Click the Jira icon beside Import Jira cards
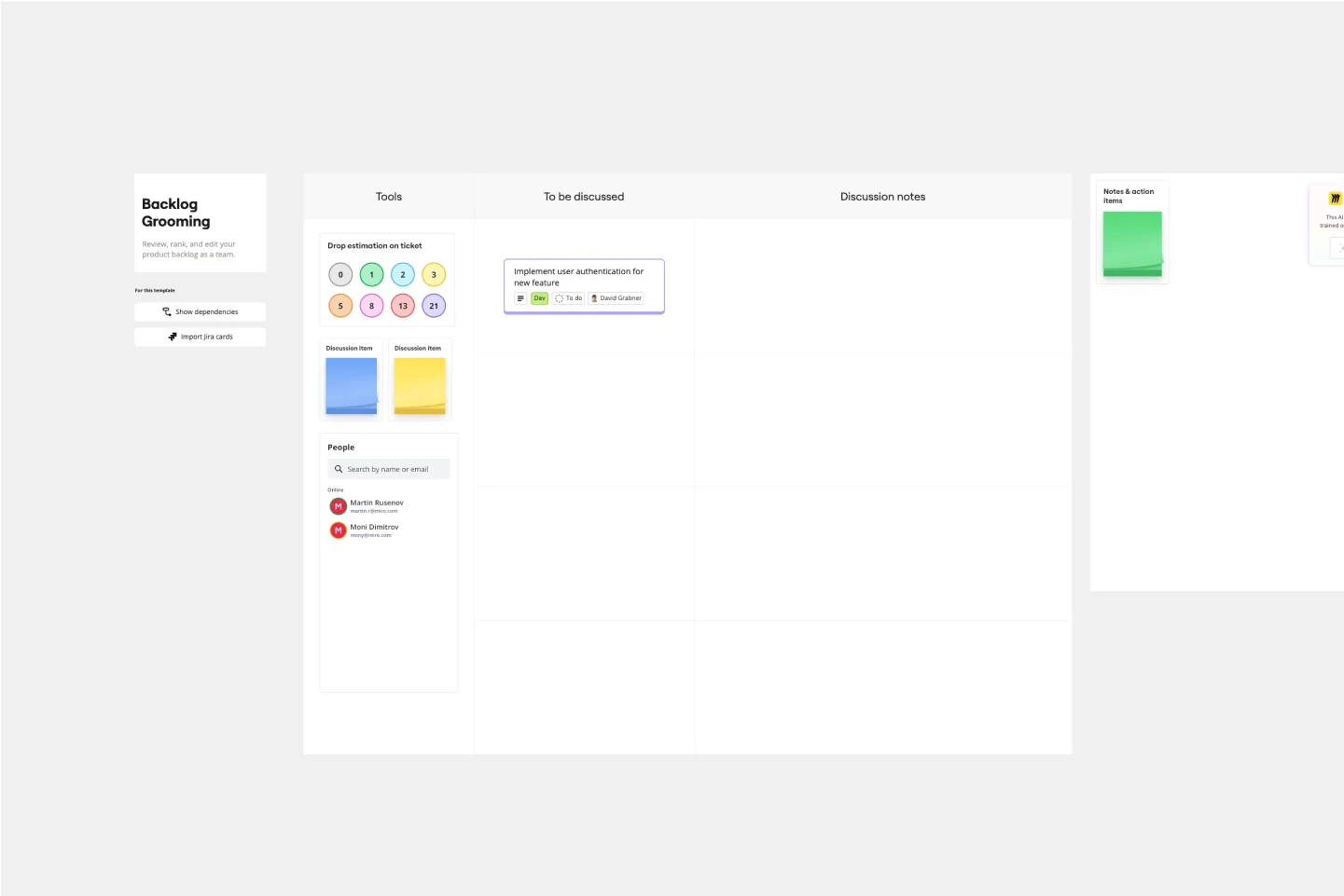 click(x=173, y=337)
